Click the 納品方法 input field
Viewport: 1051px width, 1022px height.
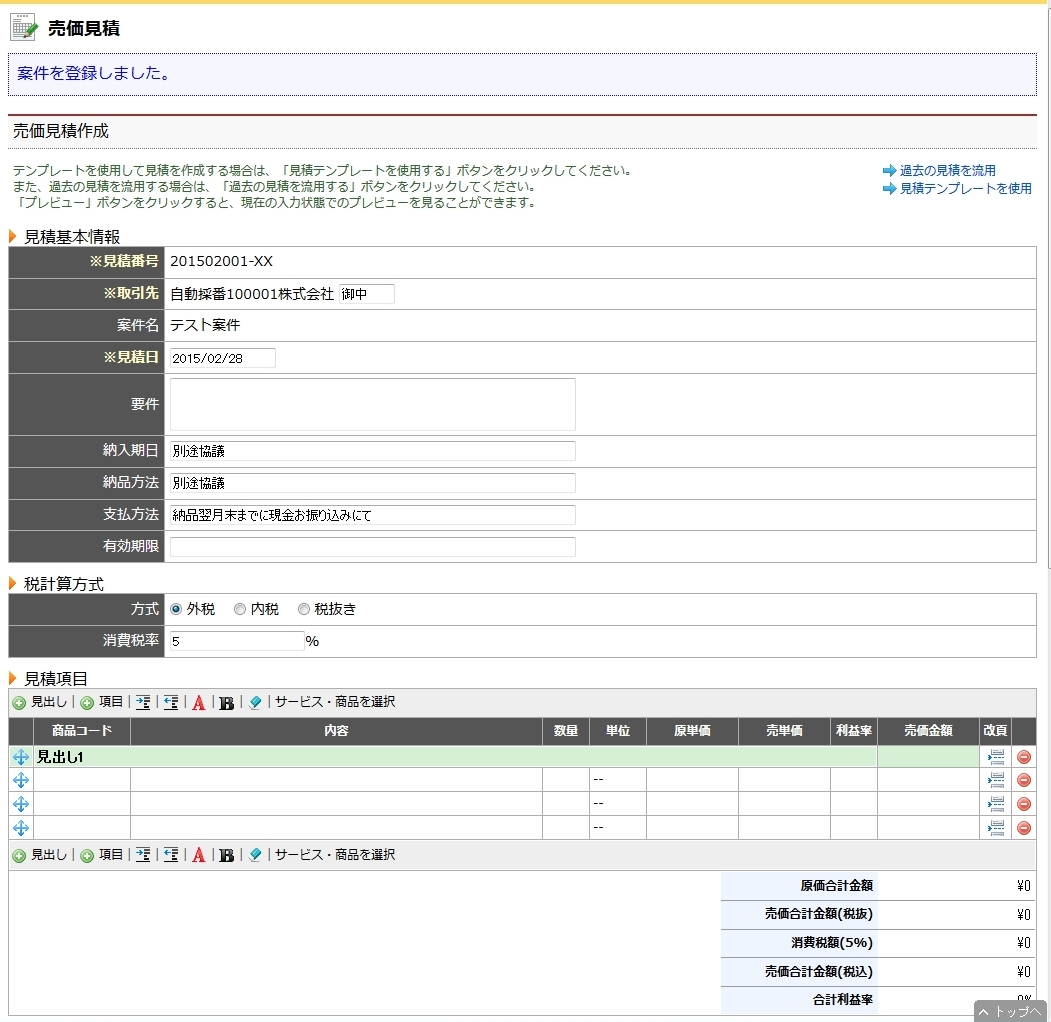pos(373,483)
